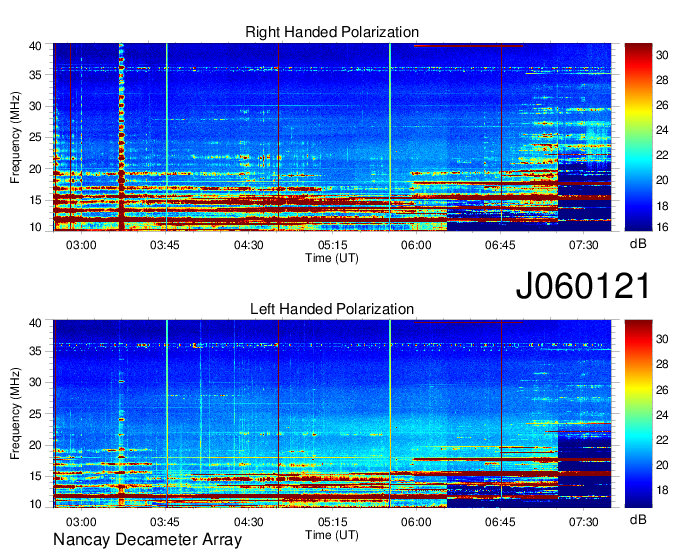Click "dB" unit label beside Right Handed colorbar
Screen dimensions: 680x552
(x=638, y=244)
